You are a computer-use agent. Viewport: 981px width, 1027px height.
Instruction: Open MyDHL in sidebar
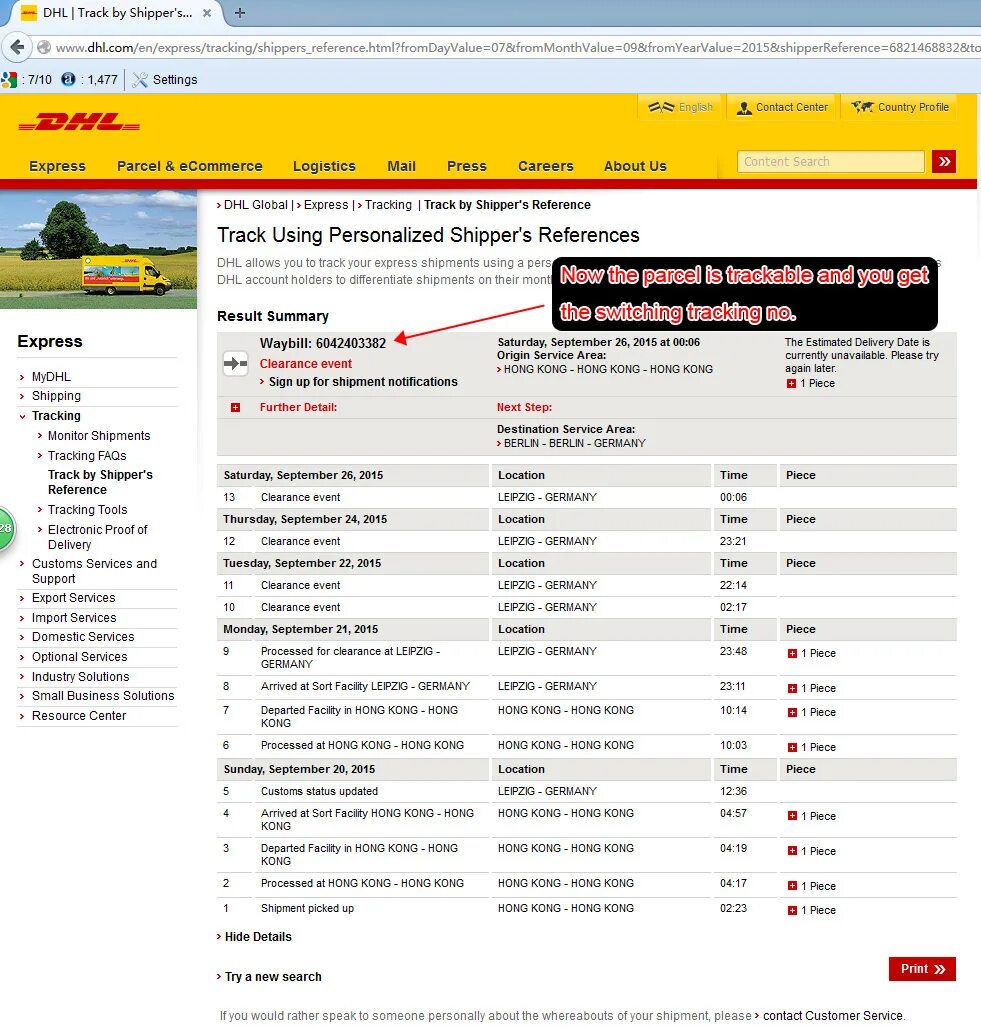[x=51, y=377]
